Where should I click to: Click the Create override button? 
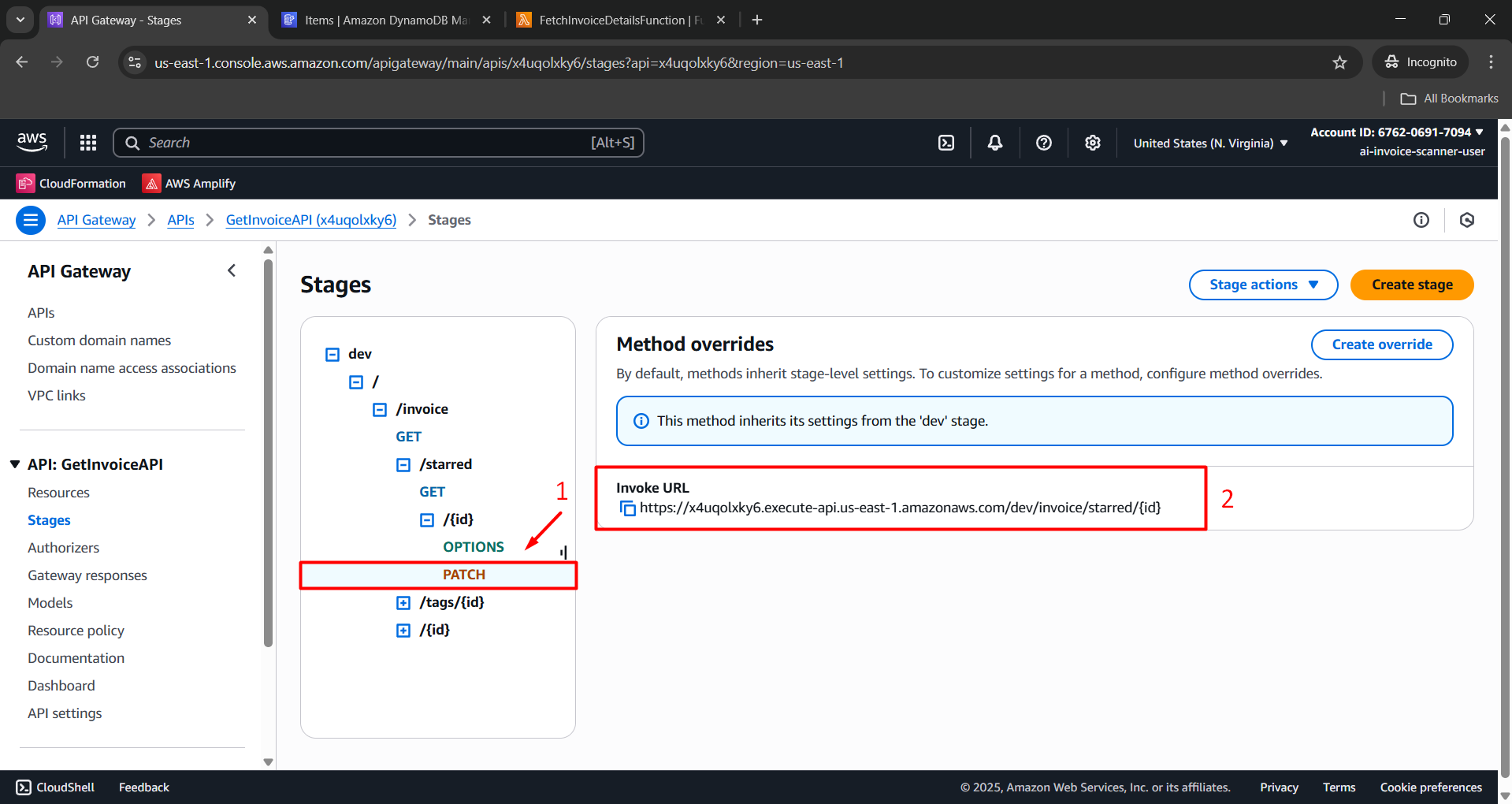coord(1381,344)
